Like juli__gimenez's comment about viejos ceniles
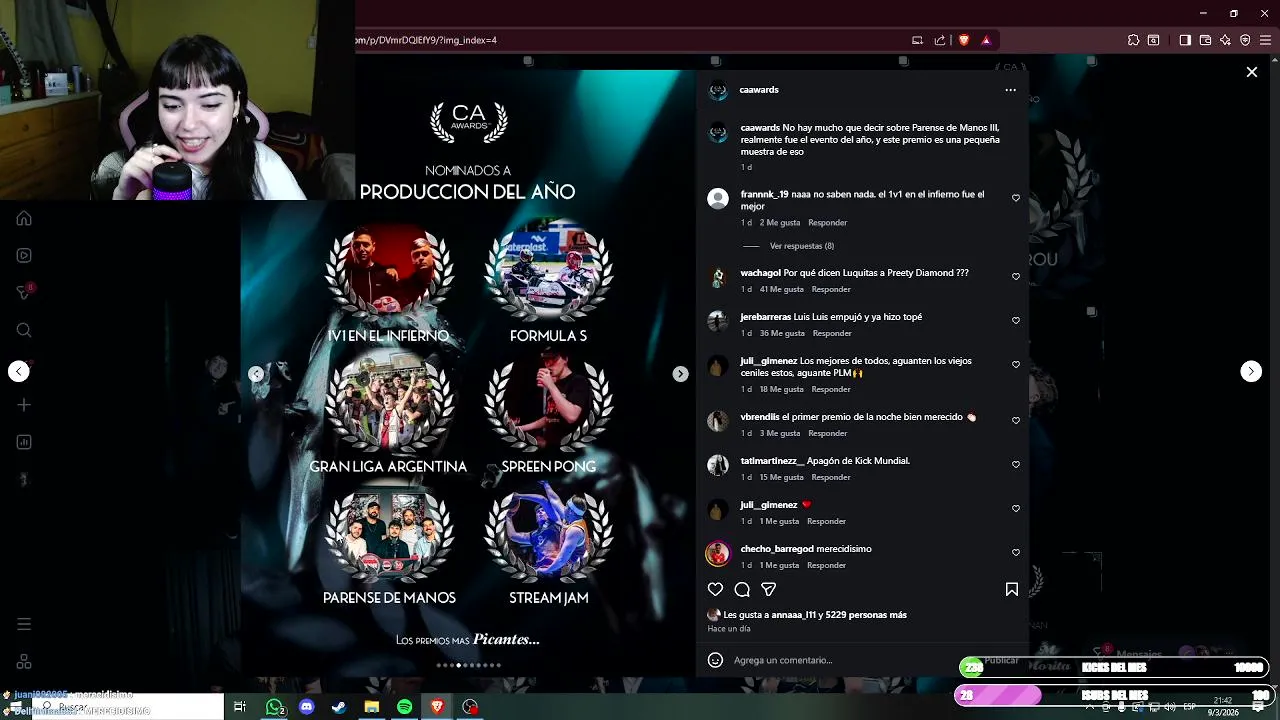Screen dimensions: 1280x720 (1016, 364)
